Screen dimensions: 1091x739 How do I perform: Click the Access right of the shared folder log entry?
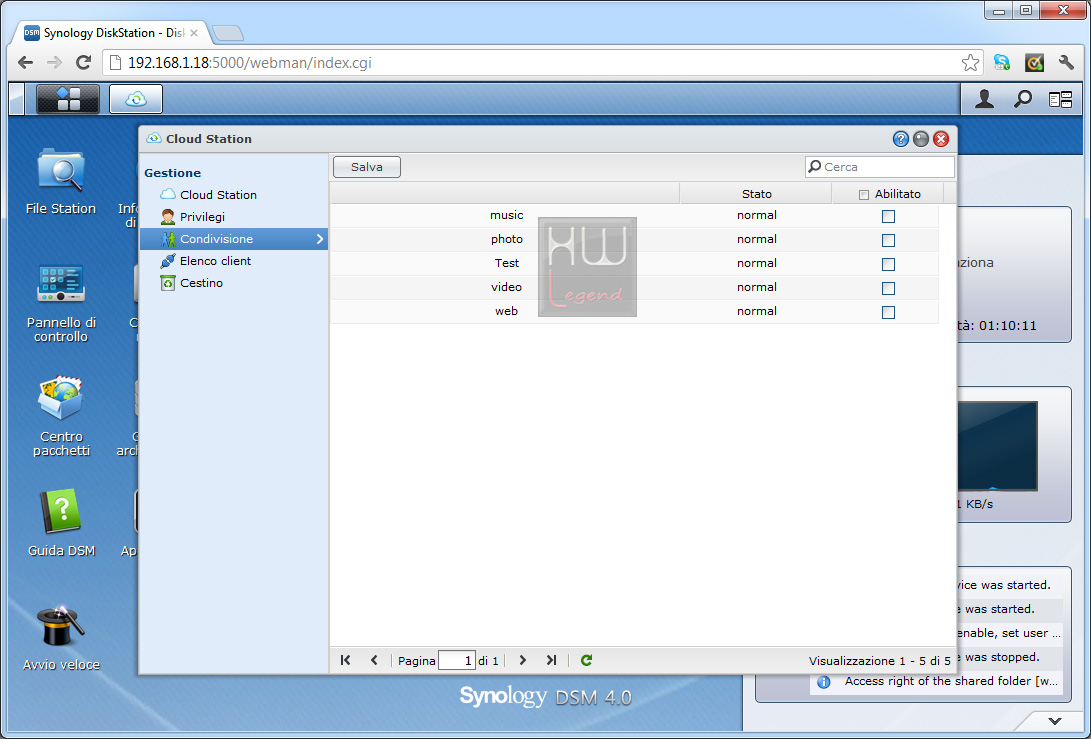937,681
